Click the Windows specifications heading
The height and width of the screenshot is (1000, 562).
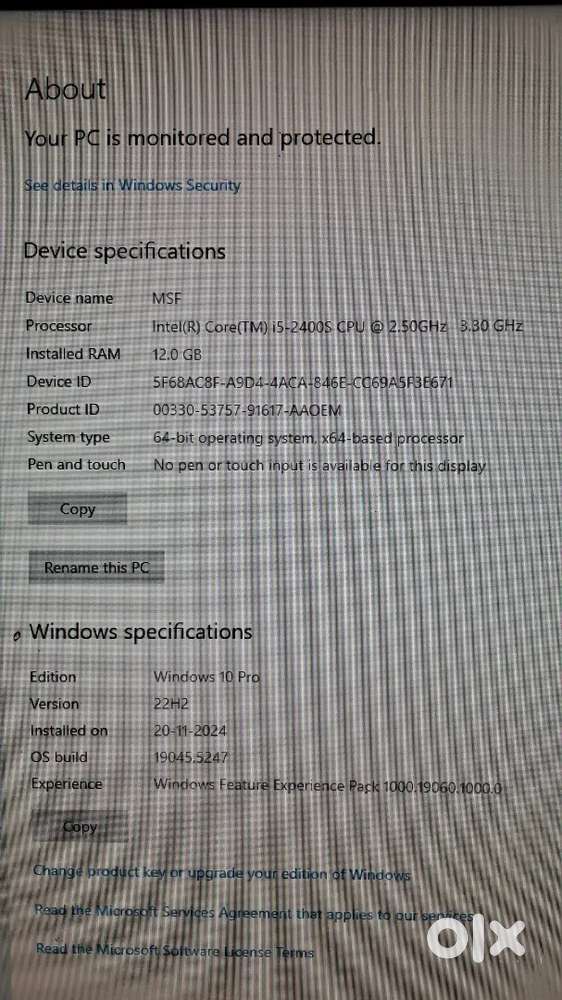141,632
